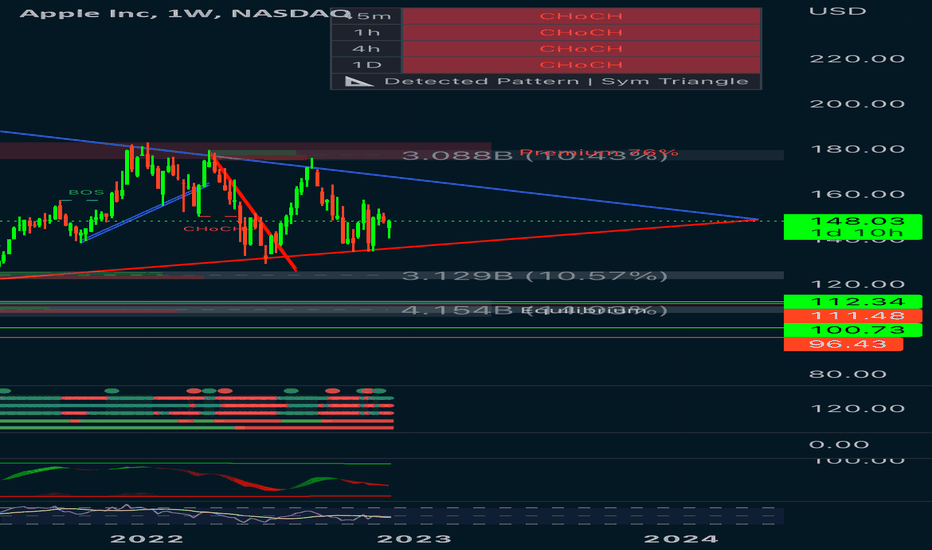
Task: Click the Equilibrium zone label
Action: 584,310
